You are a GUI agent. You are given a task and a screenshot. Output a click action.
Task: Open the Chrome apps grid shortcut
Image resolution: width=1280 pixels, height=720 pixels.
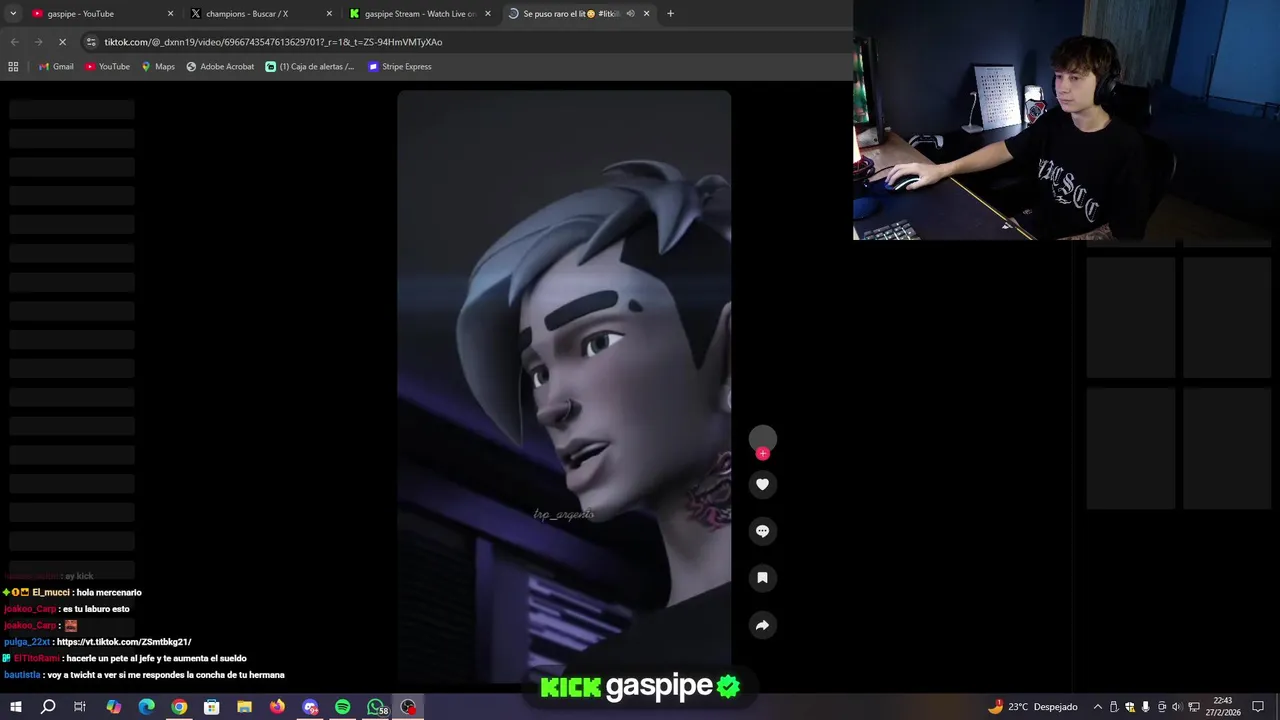click(x=13, y=67)
